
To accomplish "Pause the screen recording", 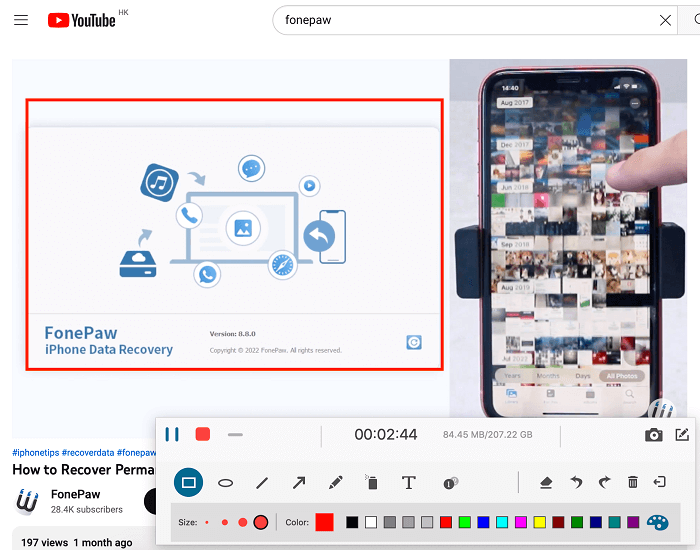I will 172,434.
